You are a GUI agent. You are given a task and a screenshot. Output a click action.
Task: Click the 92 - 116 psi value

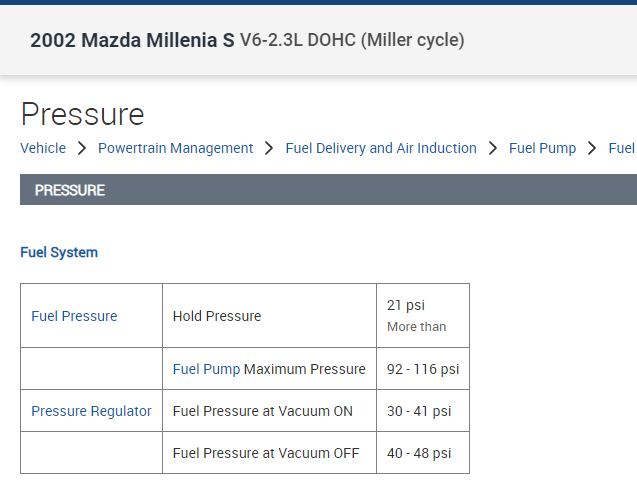423,369
